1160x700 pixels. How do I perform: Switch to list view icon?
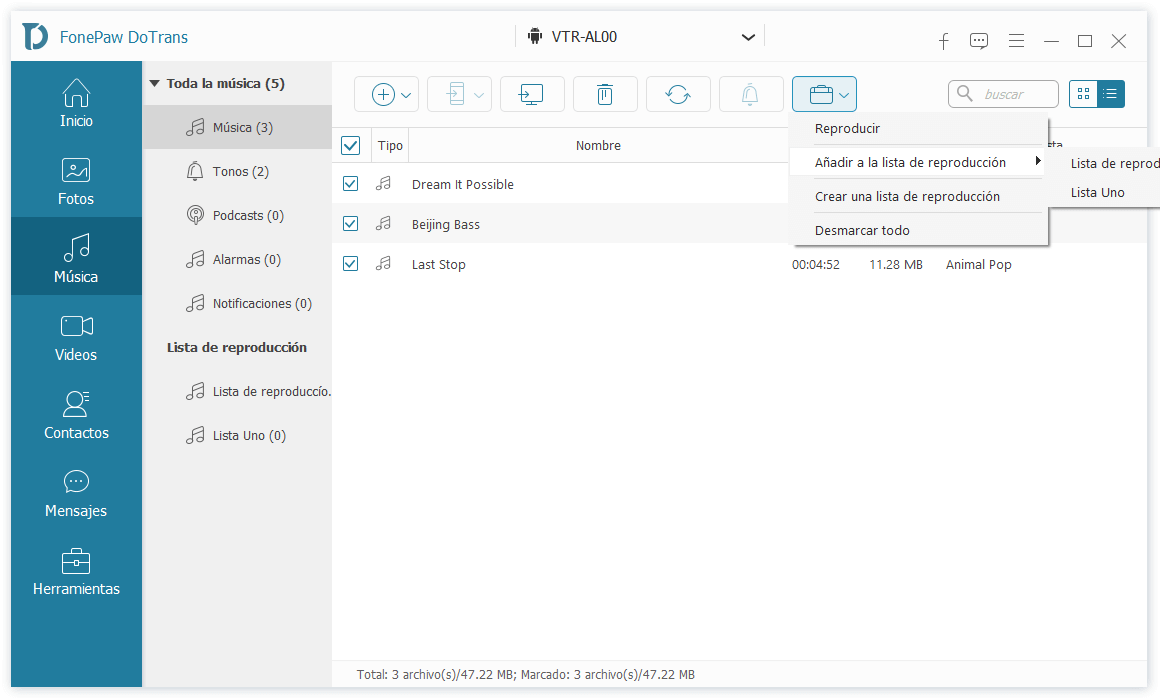pos(1110,94)
